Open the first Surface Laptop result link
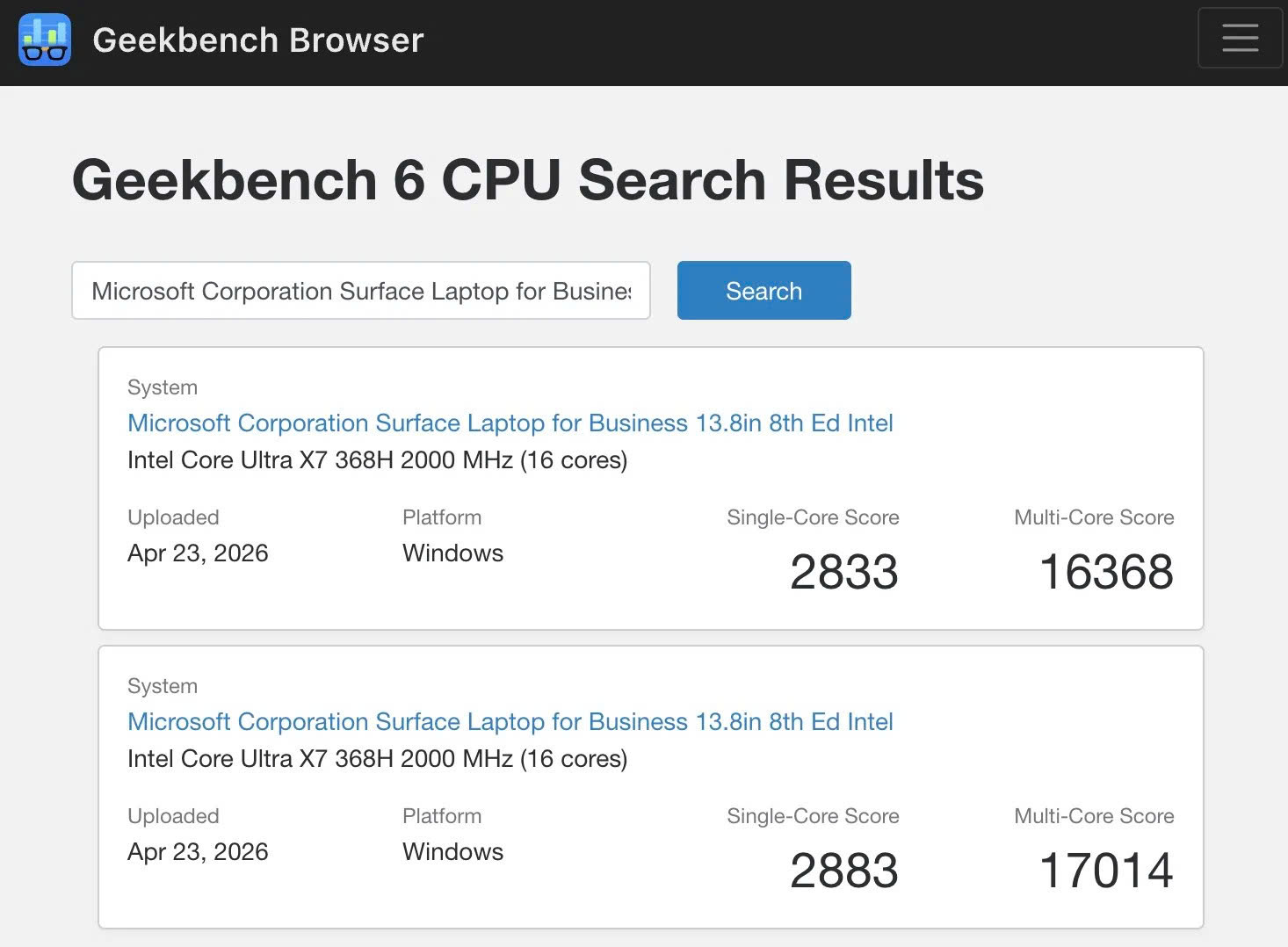The image size is (1288, 947). (x=510, y=423)
